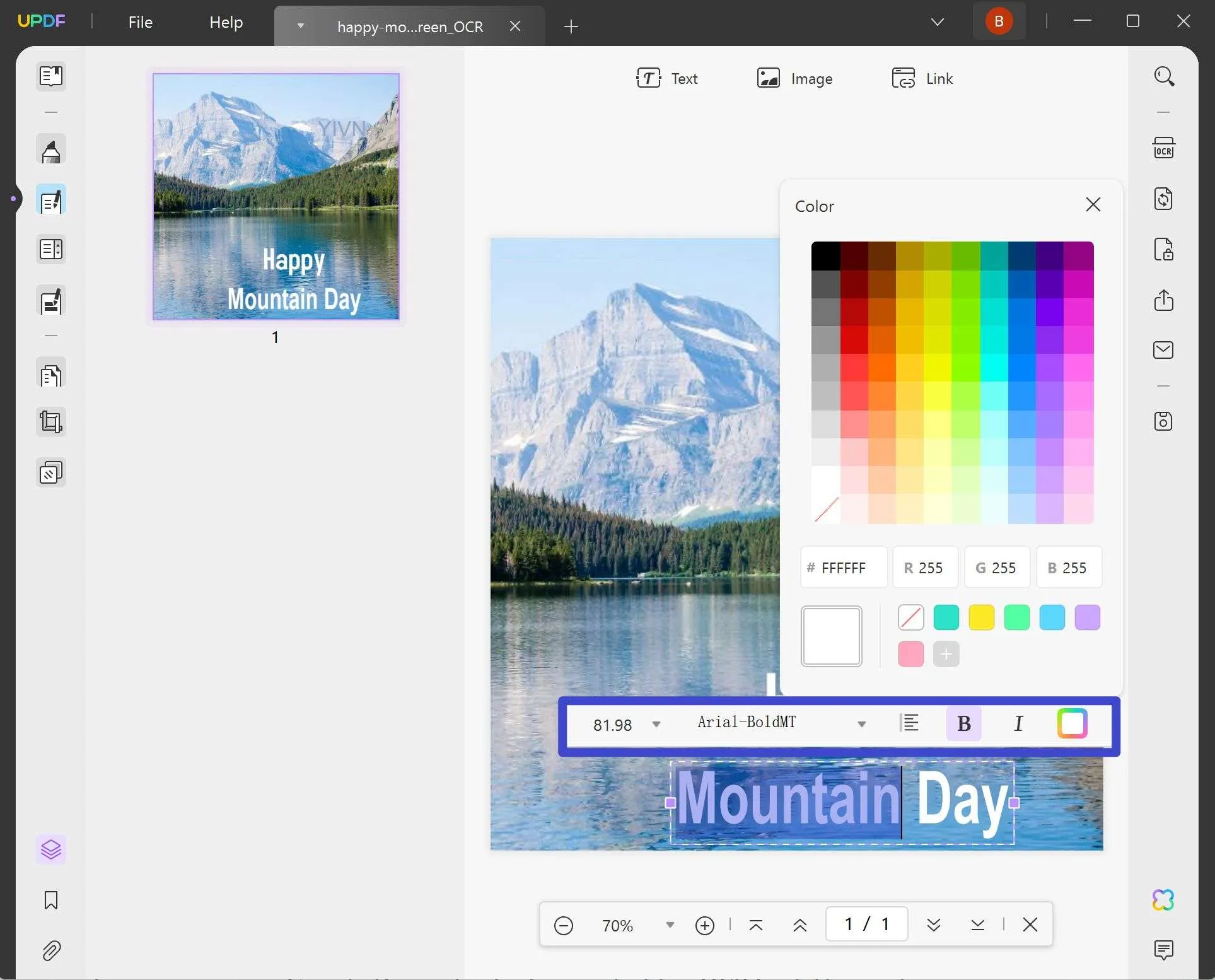Click the plus button to add custom color
Image resolution: width=1215 pixels, height=980 pixels.
pyautogui.click(x=946, y=653)
